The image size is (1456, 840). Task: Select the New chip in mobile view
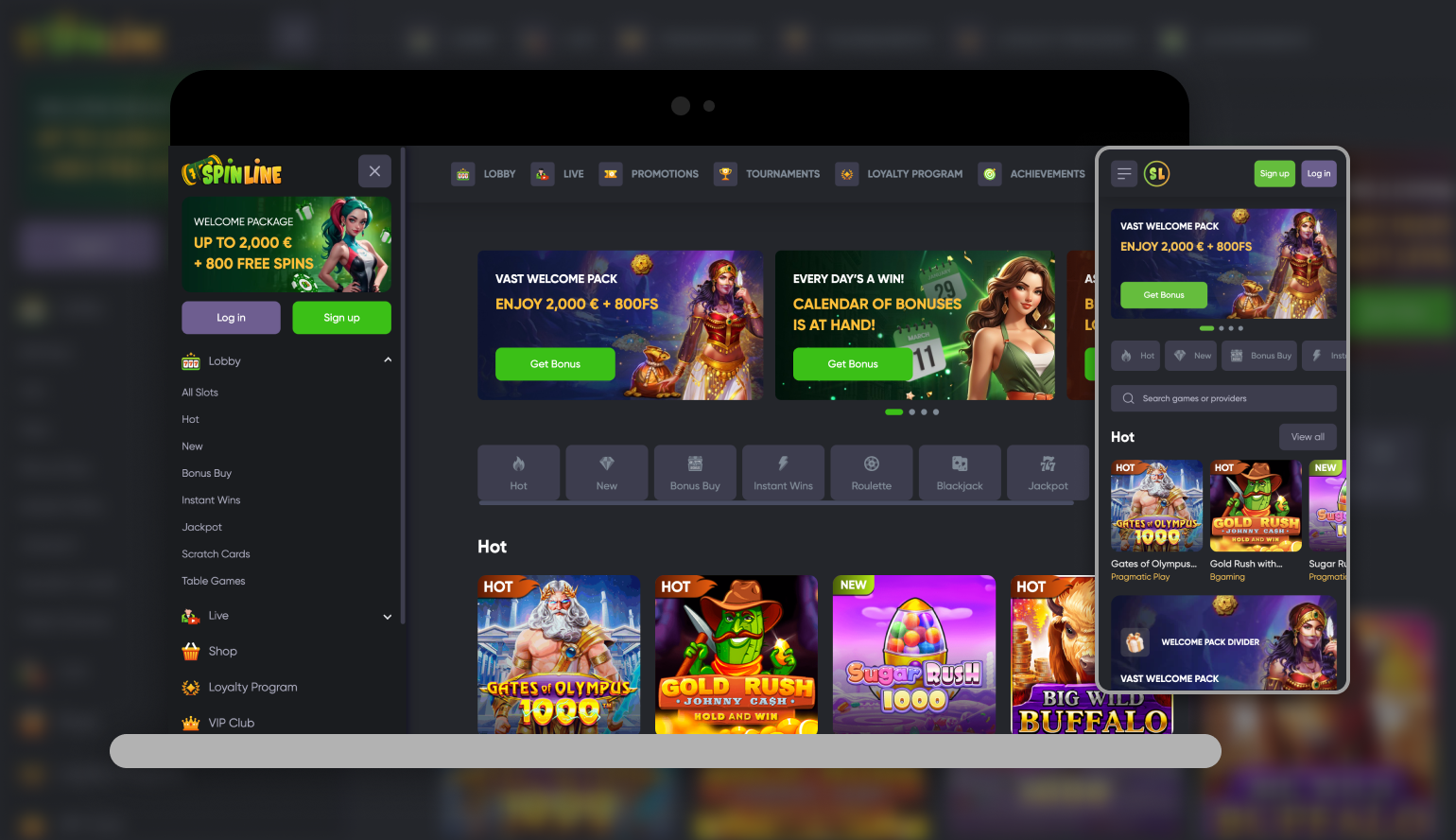[x=1191, y=356]
